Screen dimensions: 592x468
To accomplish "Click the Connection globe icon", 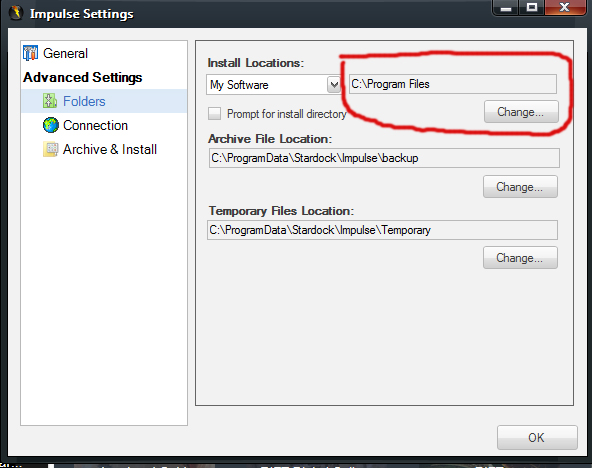I will (51, 125).
